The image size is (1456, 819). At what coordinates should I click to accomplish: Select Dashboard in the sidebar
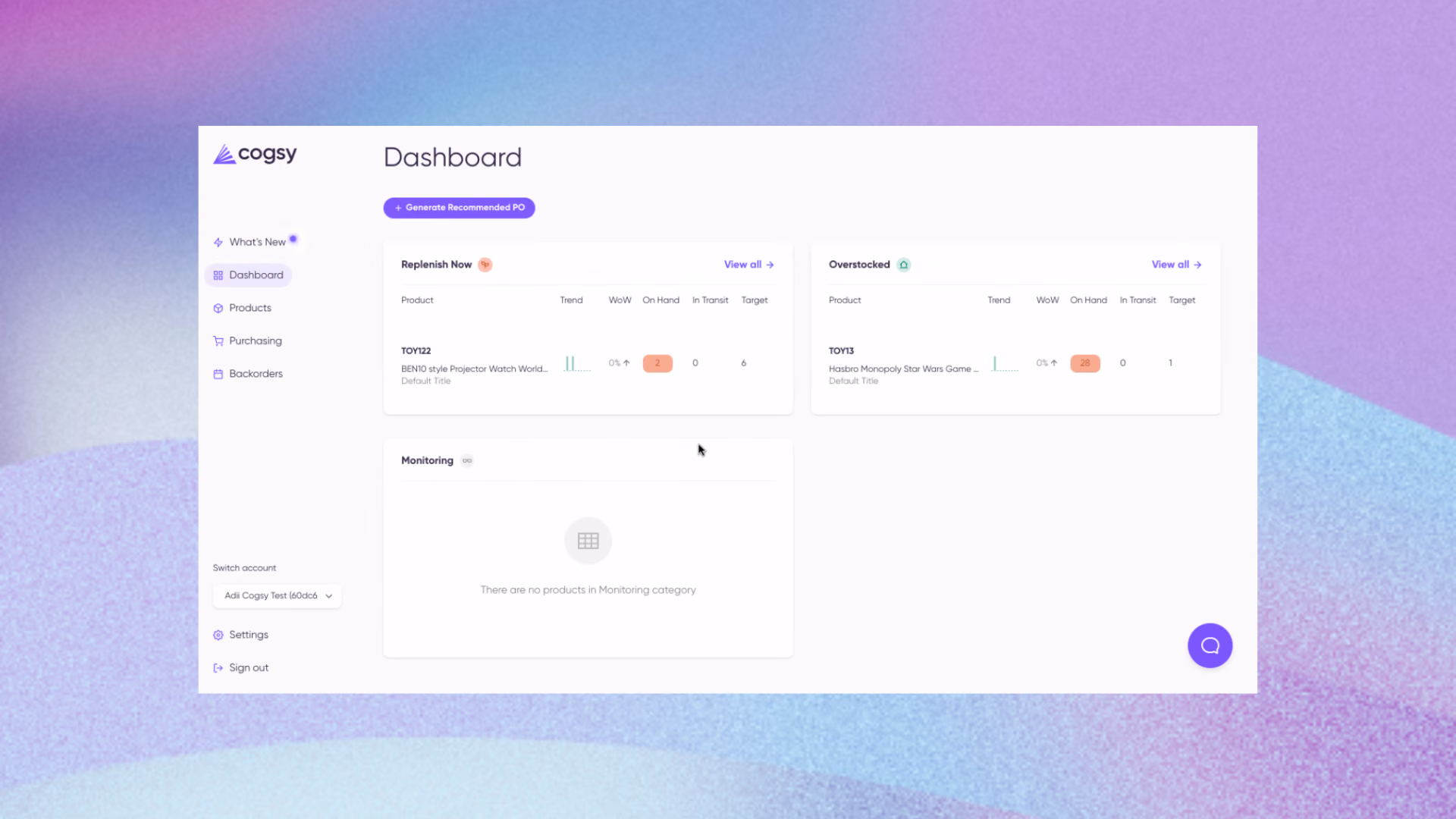click(x=248, y=275)
